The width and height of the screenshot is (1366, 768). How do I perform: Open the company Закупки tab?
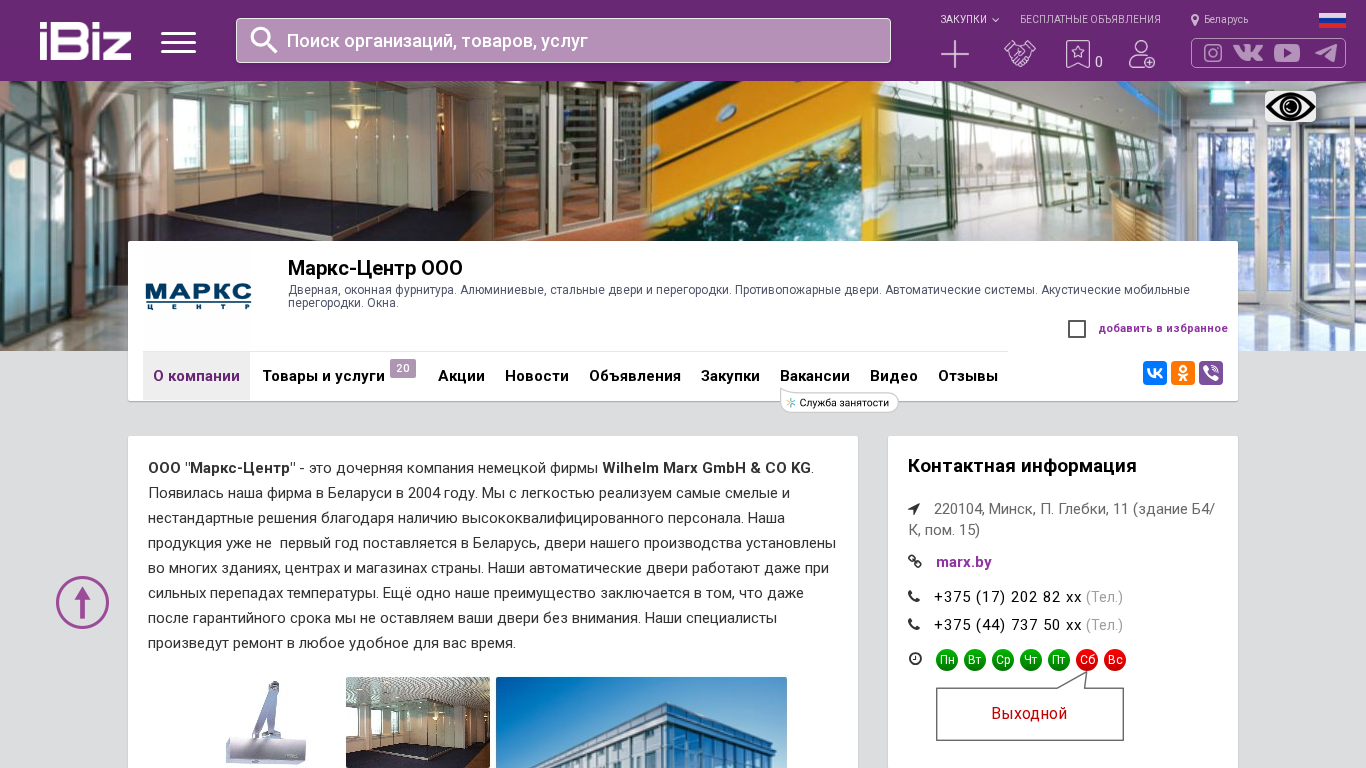(730, 376)
